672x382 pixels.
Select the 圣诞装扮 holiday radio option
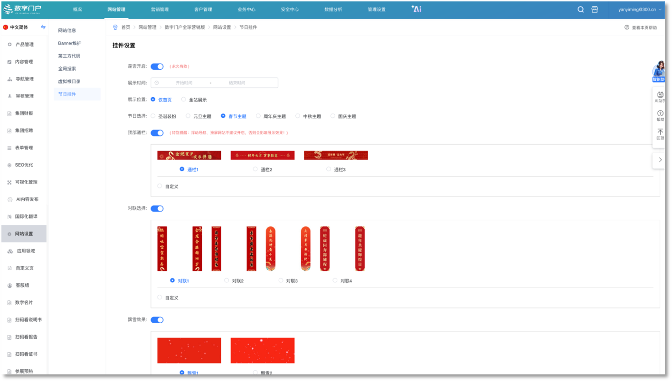153,116
